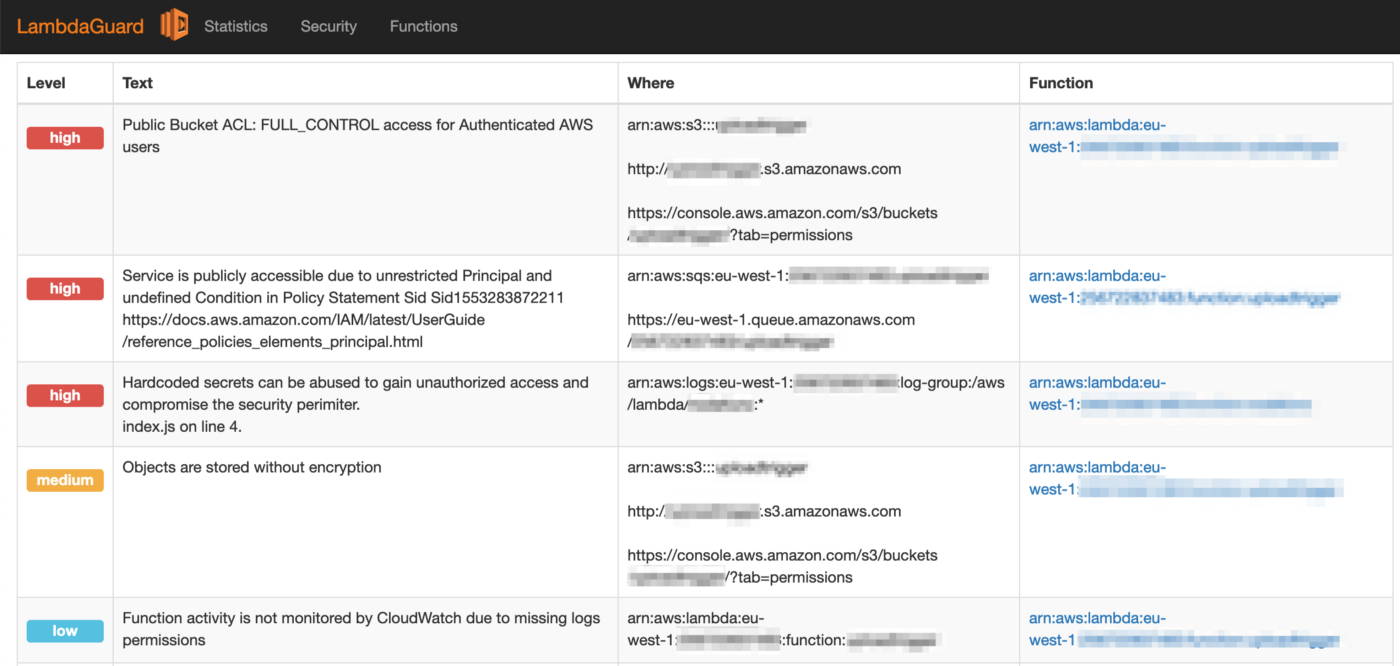The height and width of the screenshot is (666, 1400).
Task: Click the high badge for publicly accessible service
Action: point(65,289)
